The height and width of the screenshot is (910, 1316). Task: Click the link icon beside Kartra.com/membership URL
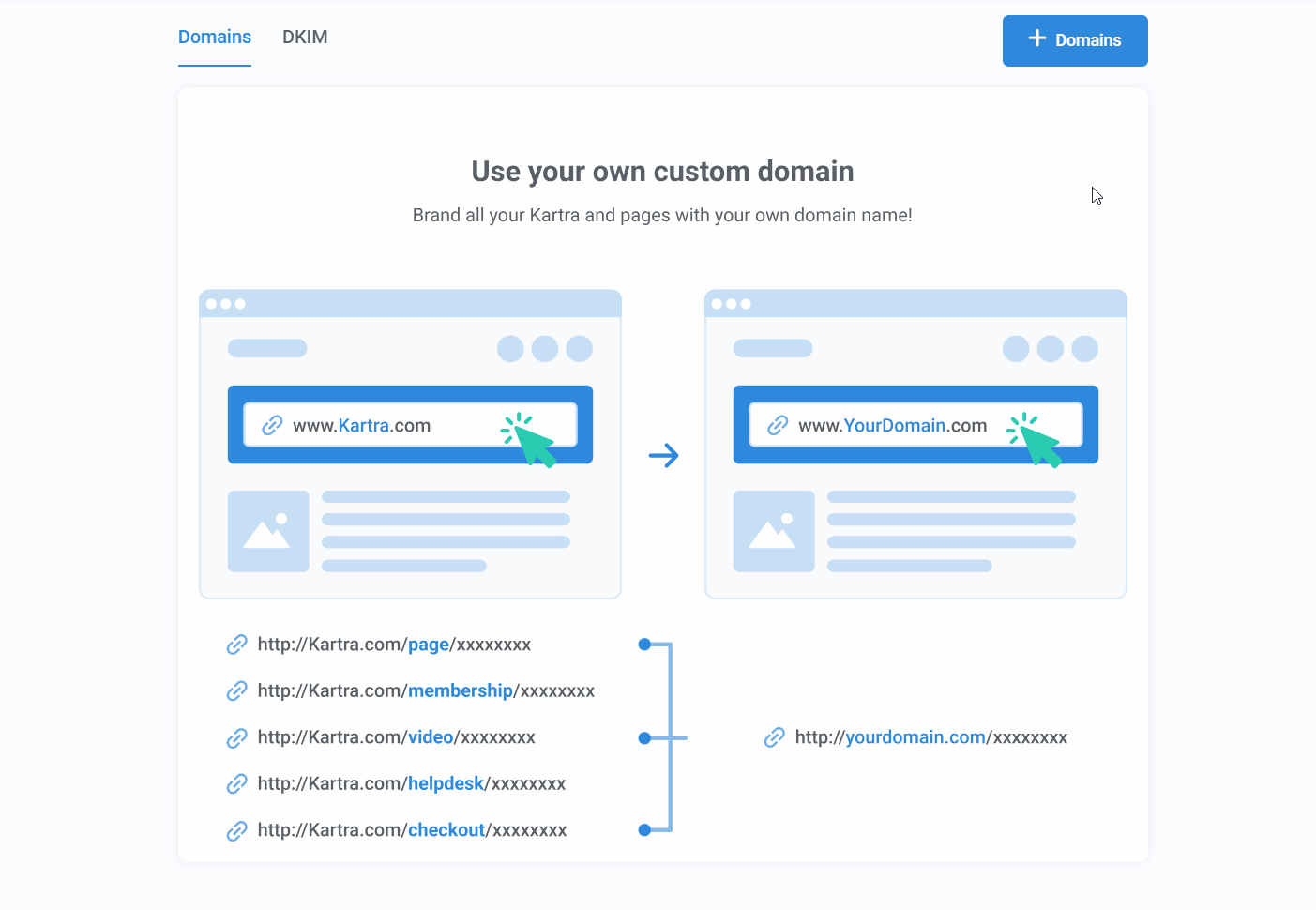point(236,690)
